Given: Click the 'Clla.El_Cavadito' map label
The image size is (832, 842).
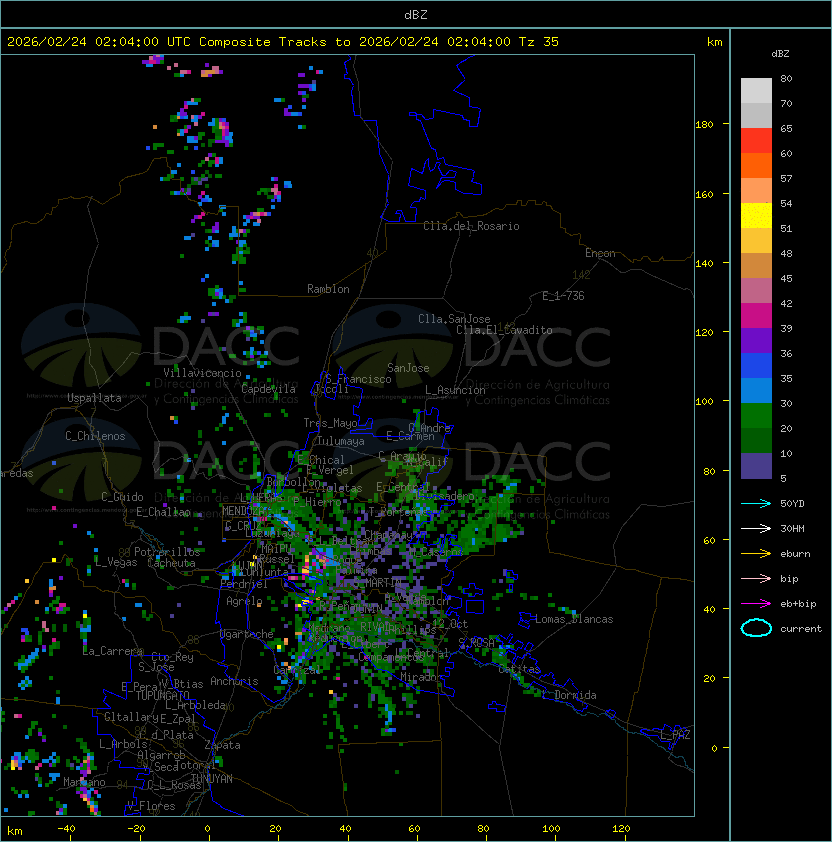Looking at the screenshot, I should pyautogui.click(x=504, y=330).
